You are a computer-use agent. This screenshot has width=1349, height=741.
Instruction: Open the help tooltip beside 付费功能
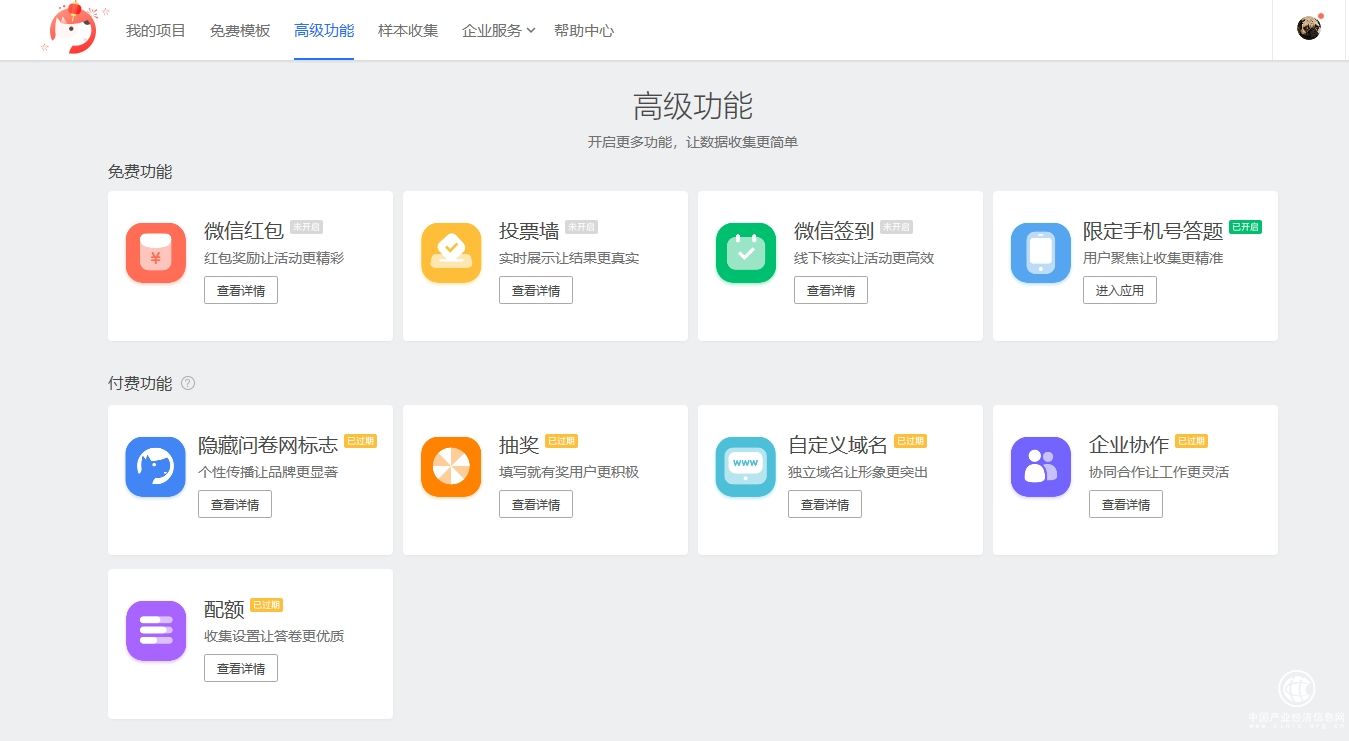click(x=188, y=383)
